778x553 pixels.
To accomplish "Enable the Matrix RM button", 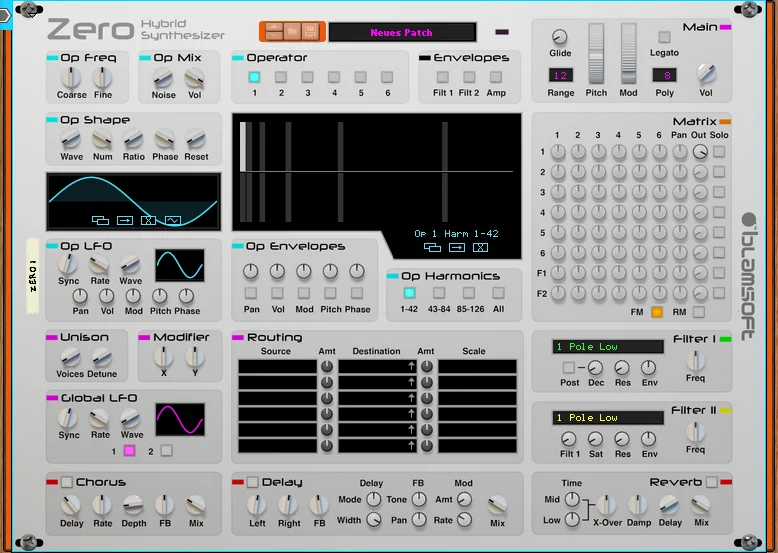I will 699,312.
